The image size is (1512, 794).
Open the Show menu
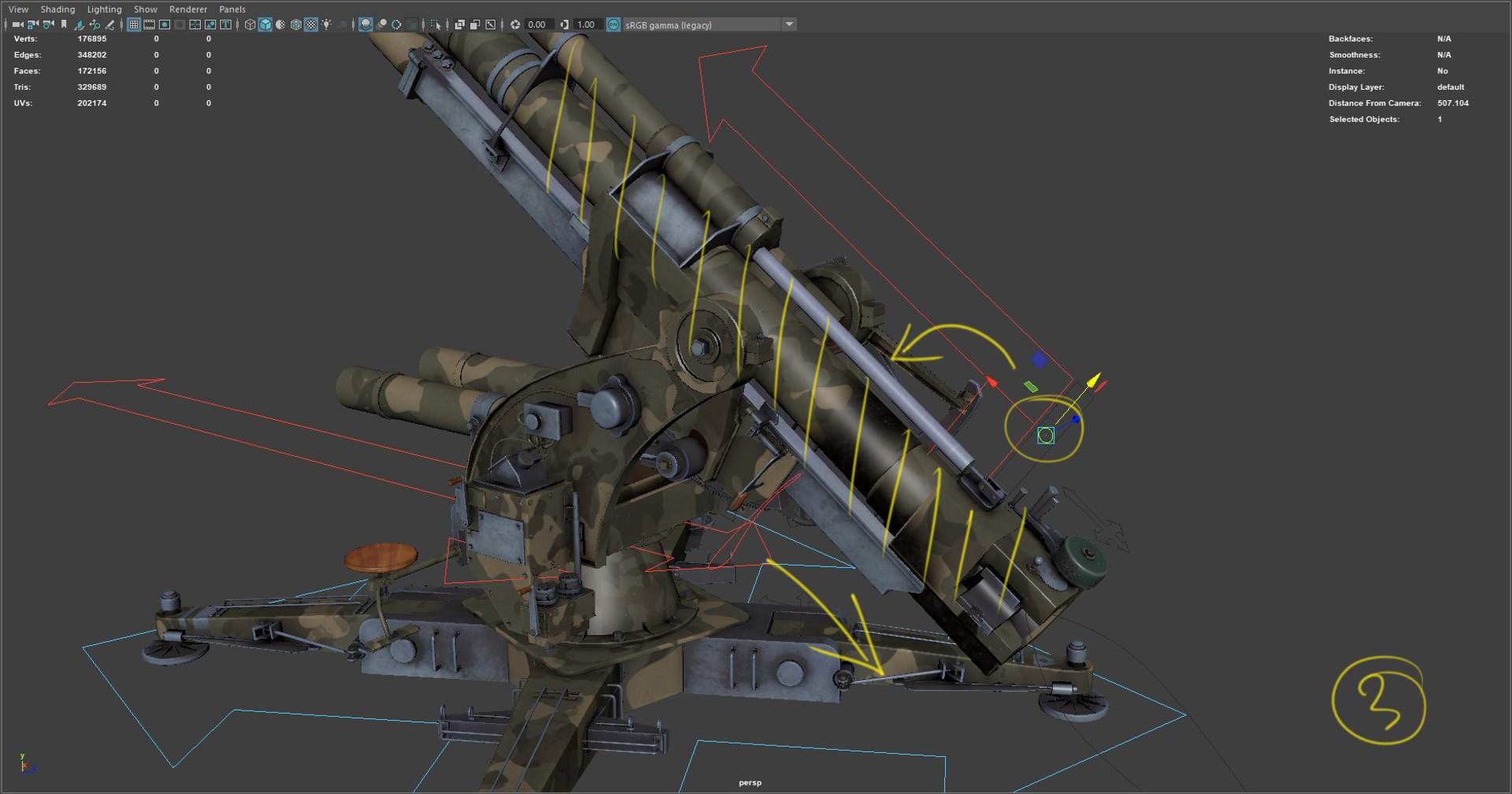[x=146, y=9]
